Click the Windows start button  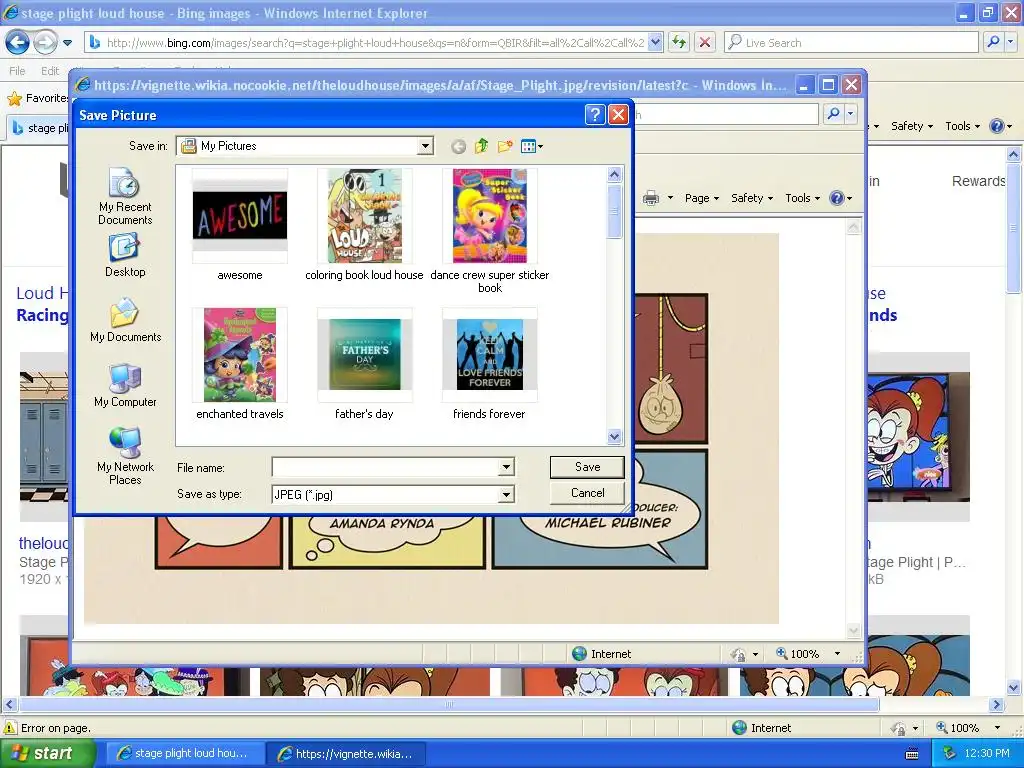(x=48, y=753)
